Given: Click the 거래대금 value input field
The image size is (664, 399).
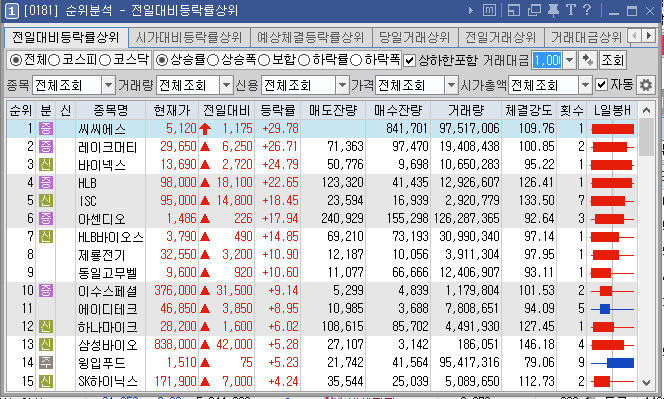Looking at the screenshot, I should [548, 61].
